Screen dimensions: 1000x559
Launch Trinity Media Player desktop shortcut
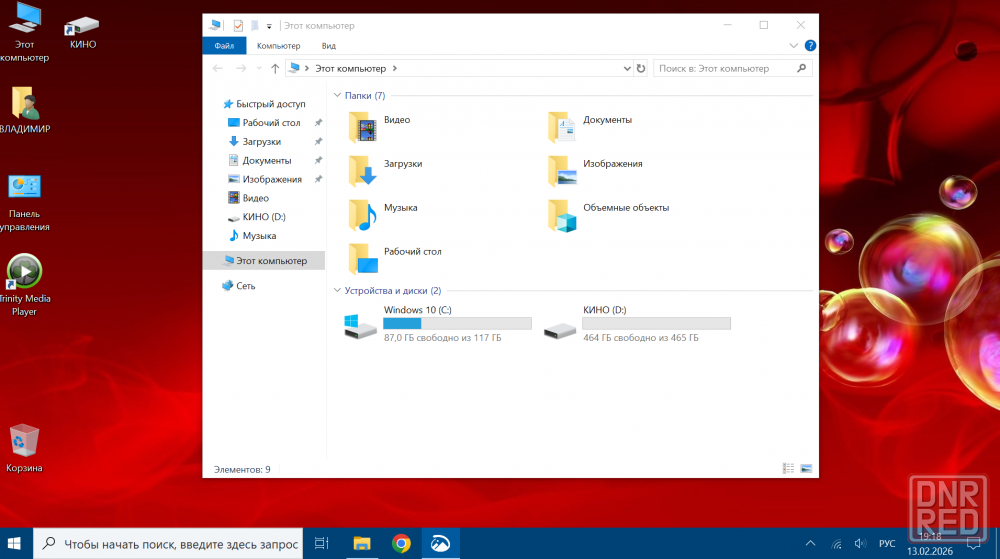coord(25,271)
